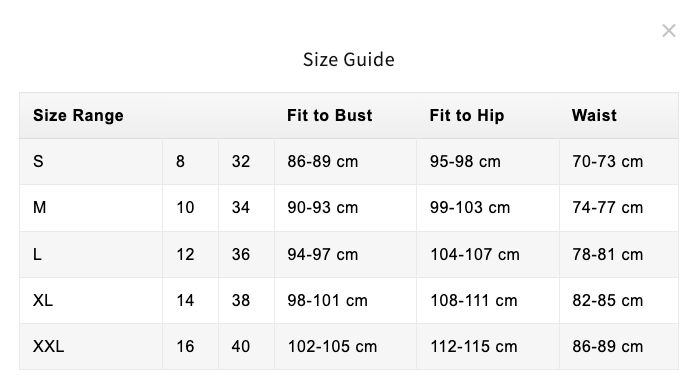Select the Fit to Hip header
Image resolution: width=698 pixels, height=388 pixels.
pyautogui.click(x=467, y=115)
